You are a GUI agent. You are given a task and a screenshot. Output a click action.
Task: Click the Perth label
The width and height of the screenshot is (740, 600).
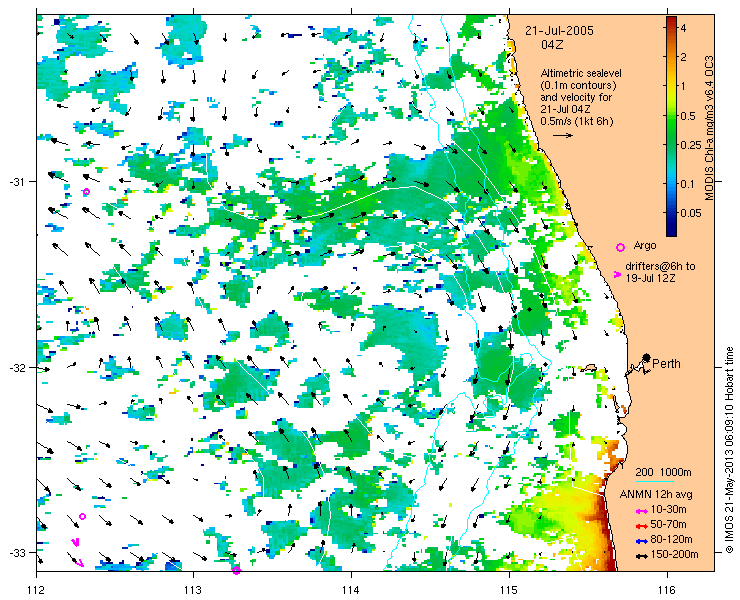tap(666, 364)
